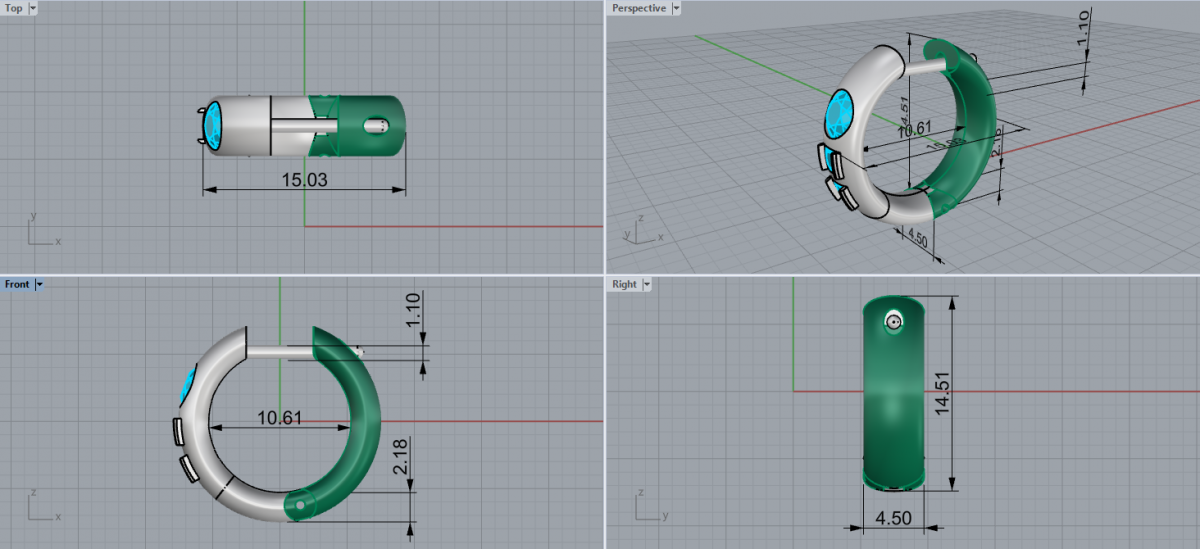Click the world axes icon in Right viewport
Screen dimensions: 1200x549
click(x=650, y=507)
